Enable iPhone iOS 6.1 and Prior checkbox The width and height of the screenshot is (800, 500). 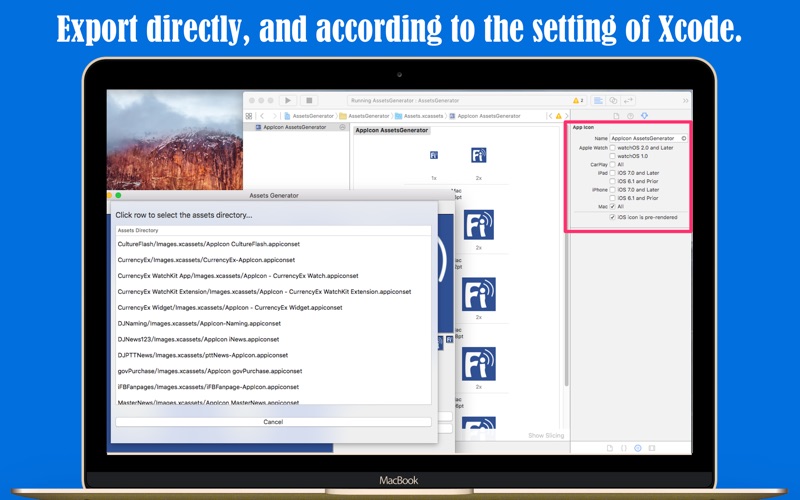613,198
